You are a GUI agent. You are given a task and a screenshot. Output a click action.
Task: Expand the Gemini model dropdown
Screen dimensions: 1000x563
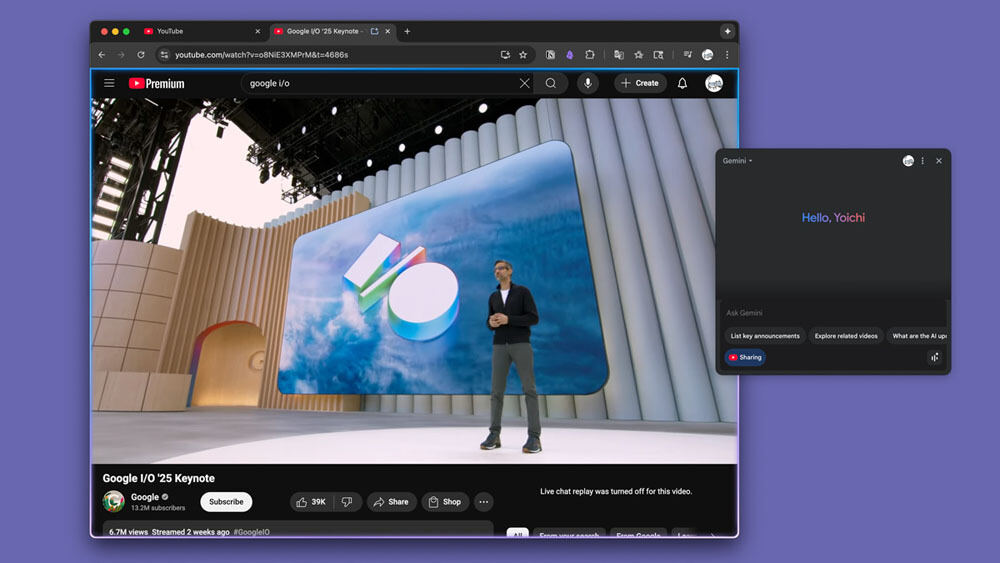(x=737, y=161)
